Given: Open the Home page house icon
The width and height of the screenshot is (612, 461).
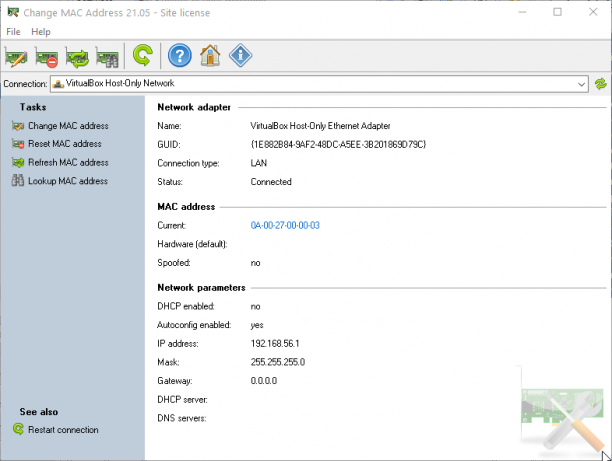Looking at the screenshot, I should click(210, 55).
